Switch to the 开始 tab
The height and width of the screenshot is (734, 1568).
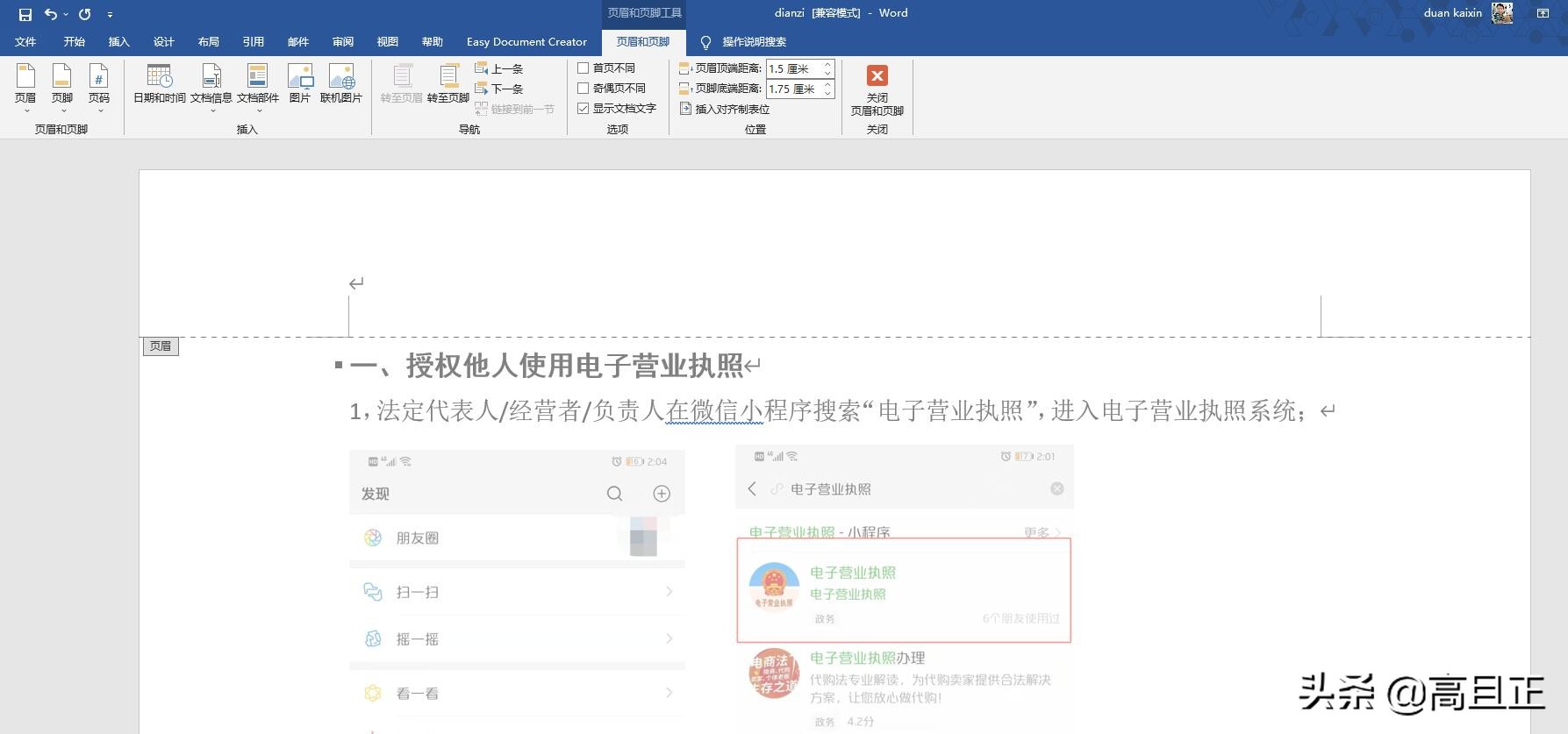(x=75, y=41)
